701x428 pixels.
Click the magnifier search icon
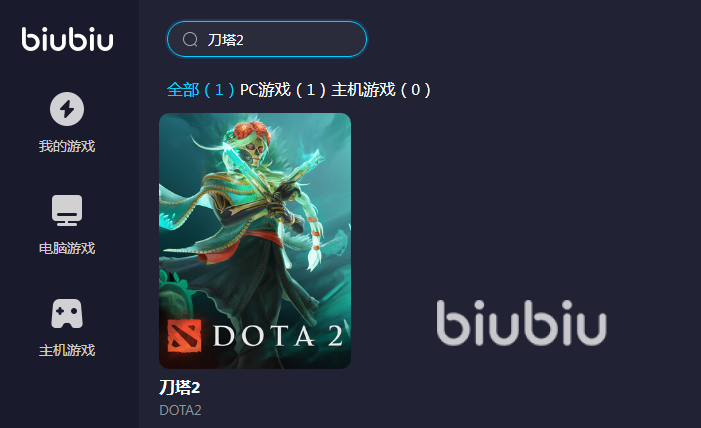190,39
